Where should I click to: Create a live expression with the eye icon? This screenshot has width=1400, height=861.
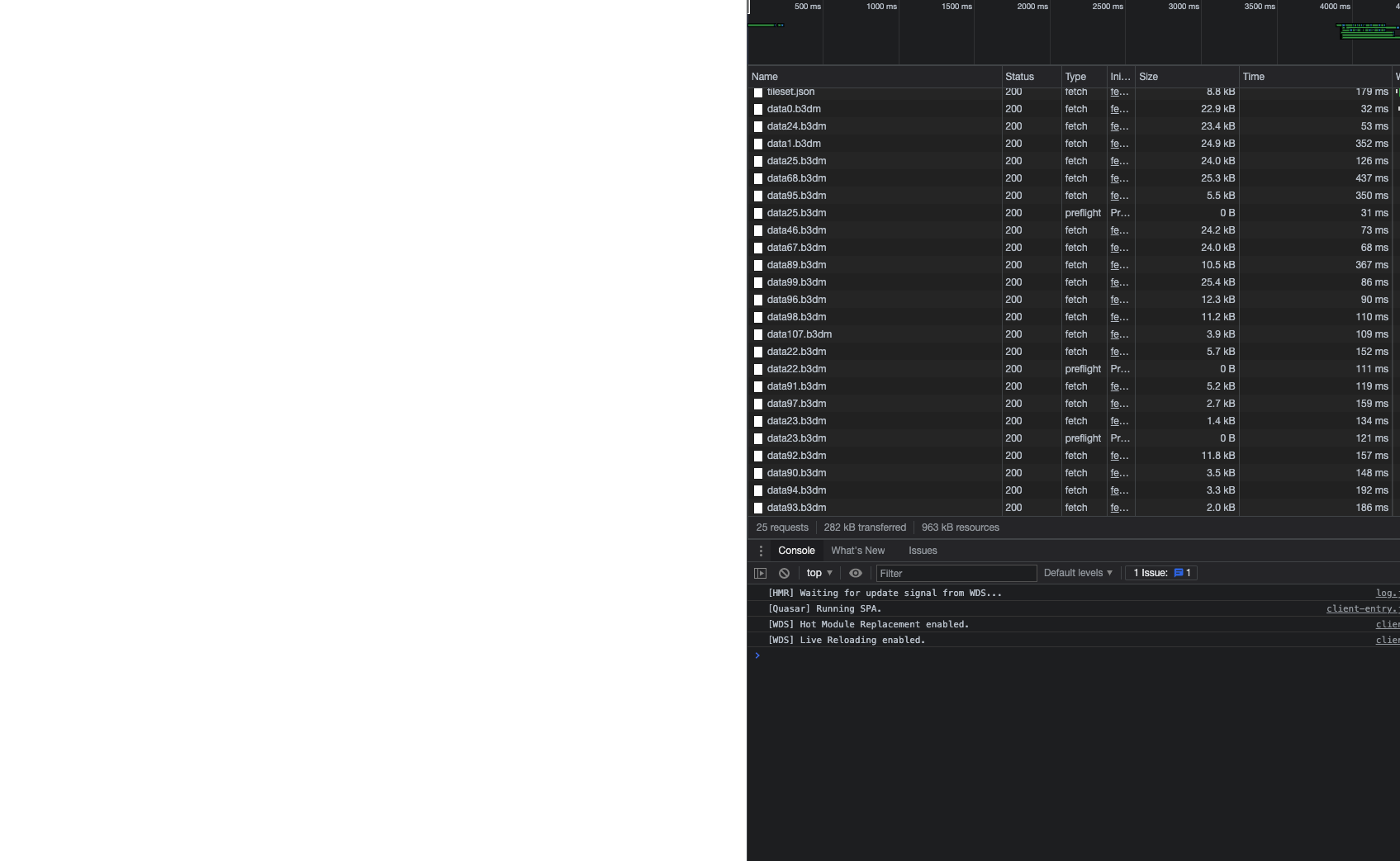click(x=856, y=572)
